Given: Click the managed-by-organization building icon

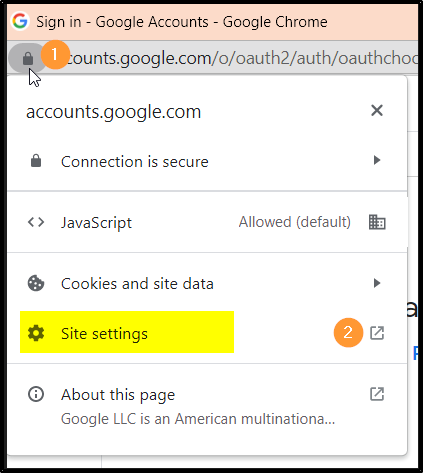Looking at the screenshot, I should 377,222.
